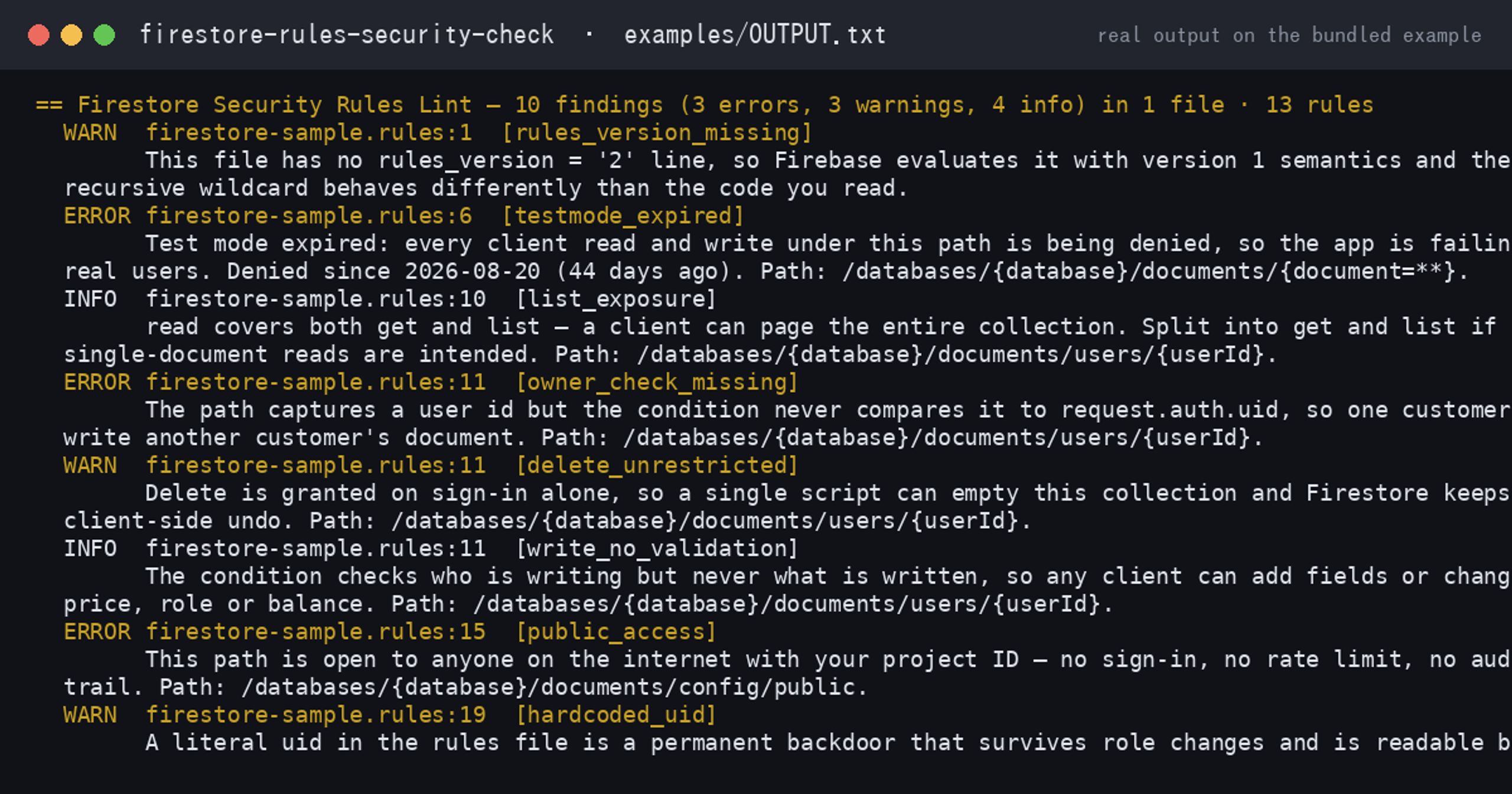Click the '[owner_check_missing]' rule tag
1512x794 pixels.
[x=657, y=383]
